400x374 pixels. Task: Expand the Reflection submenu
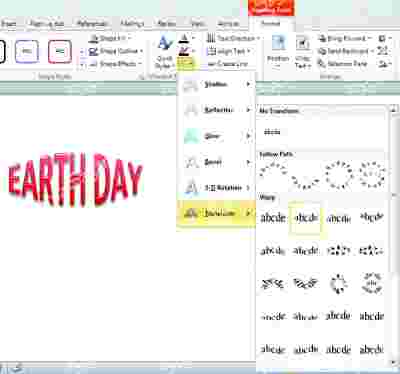pyautogui.click(x=217, y=110)
